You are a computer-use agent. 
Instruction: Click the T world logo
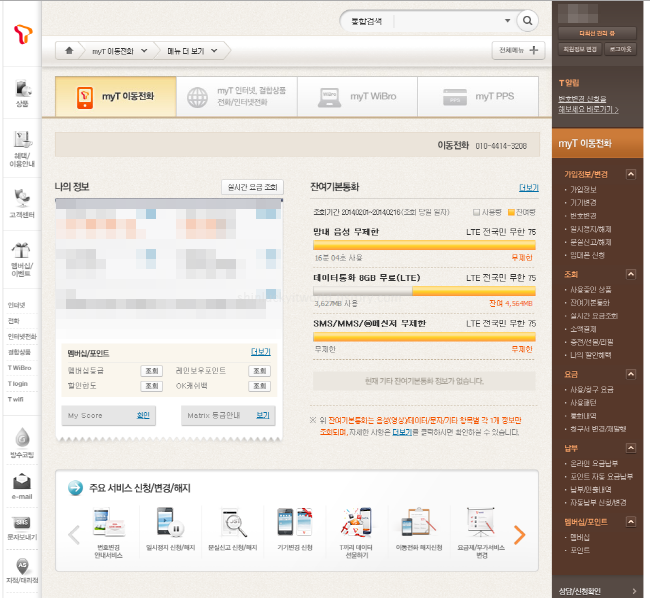click(23, 34)
